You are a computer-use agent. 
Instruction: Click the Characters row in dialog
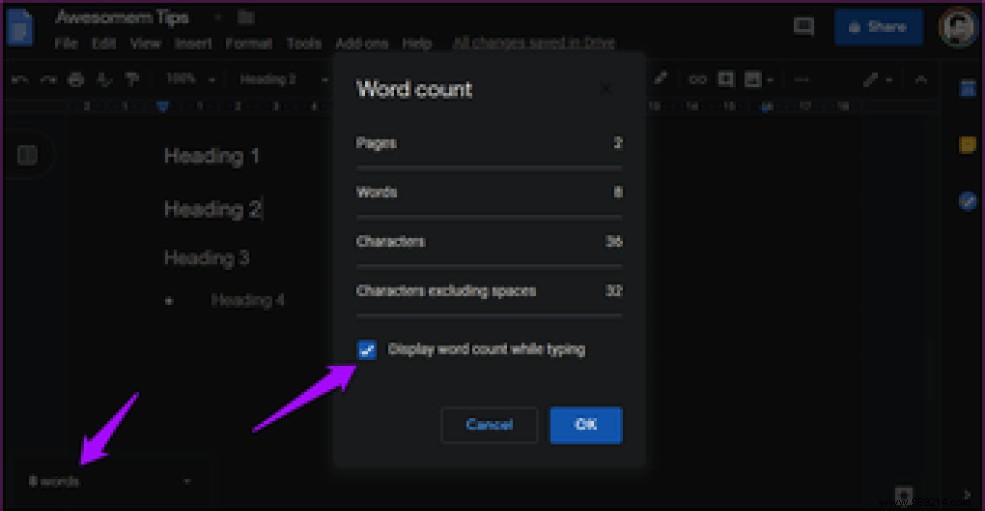point(489,241)
